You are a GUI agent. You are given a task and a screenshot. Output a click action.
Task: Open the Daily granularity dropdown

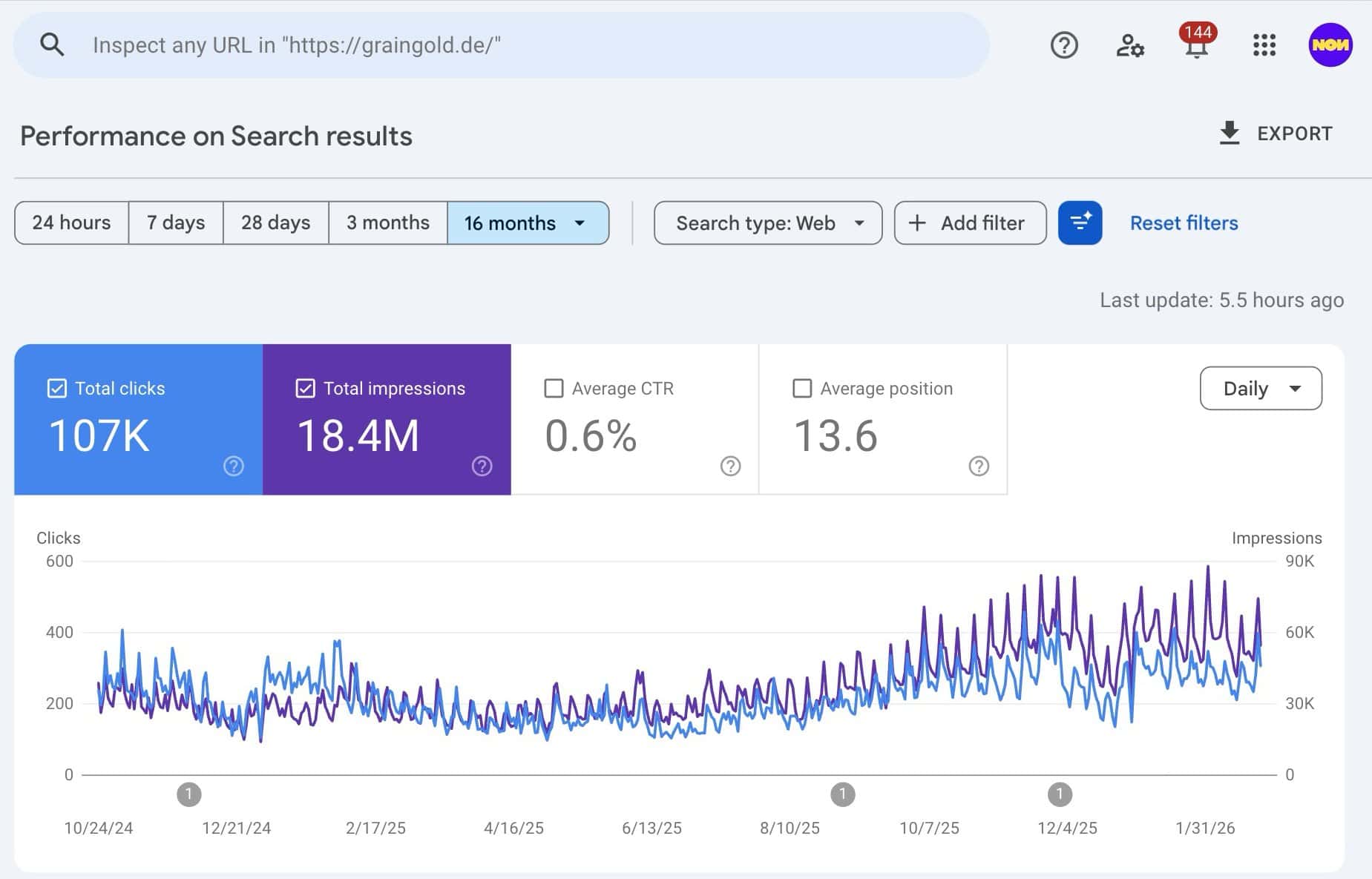pos(1260,388)
